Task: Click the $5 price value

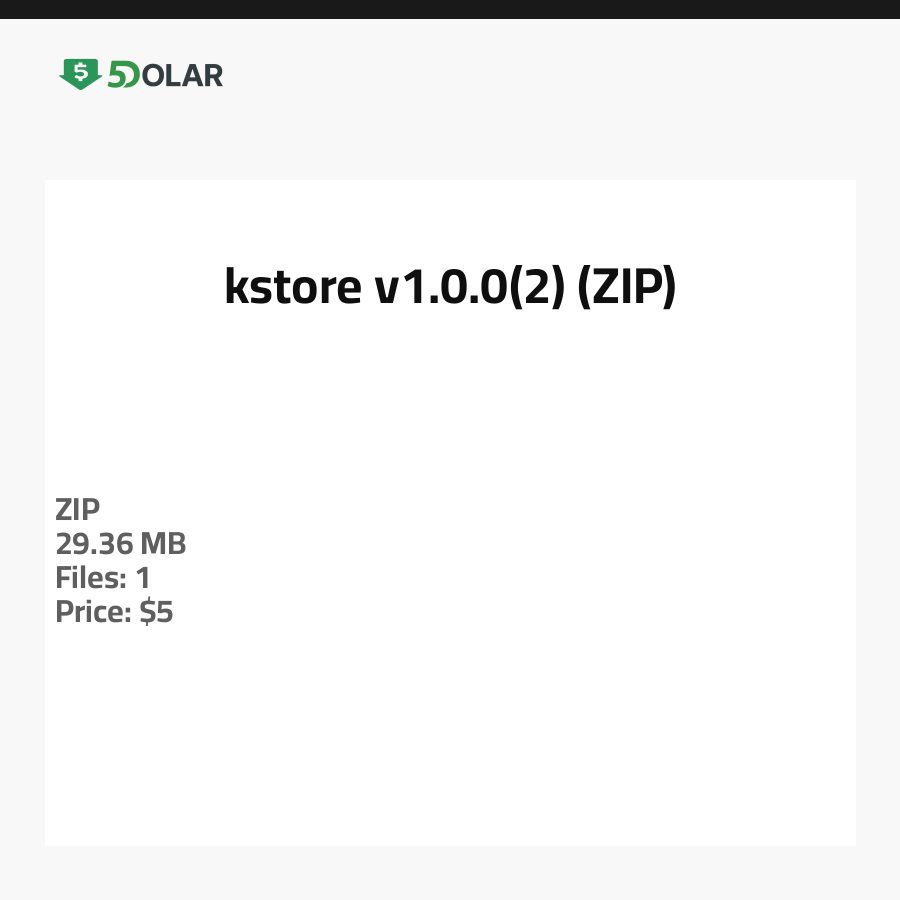Action: (x=156, y=612)
